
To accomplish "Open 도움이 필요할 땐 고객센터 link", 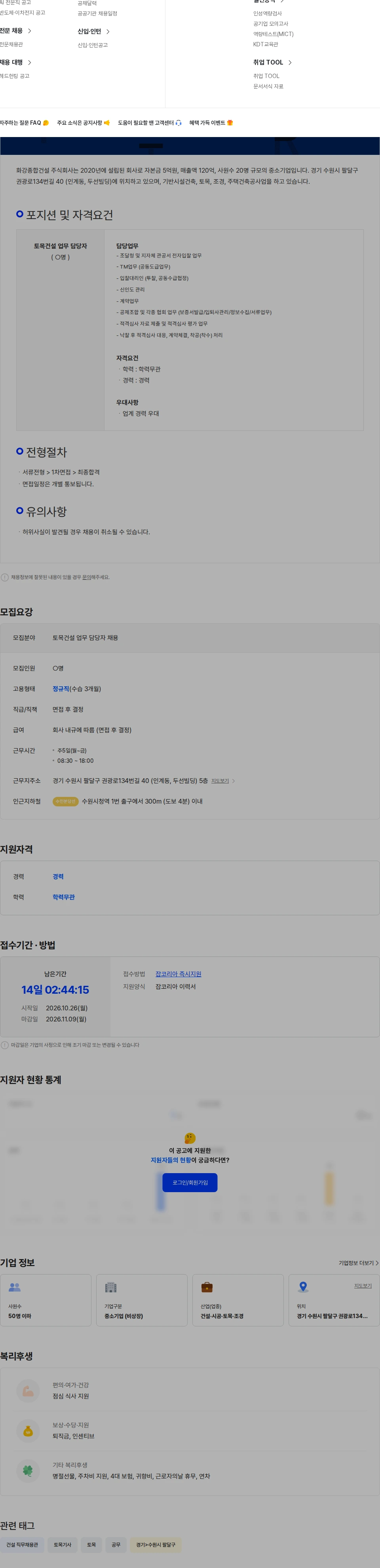I will (150, 123).
